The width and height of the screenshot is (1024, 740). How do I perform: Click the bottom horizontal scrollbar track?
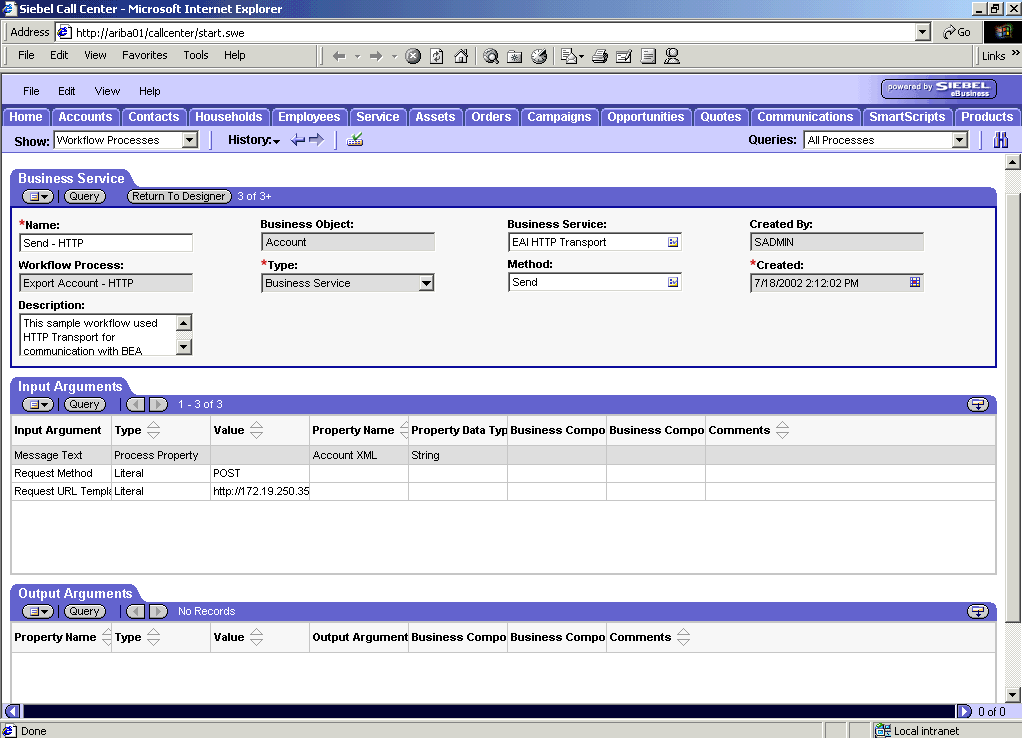click(x=488, y=711)
